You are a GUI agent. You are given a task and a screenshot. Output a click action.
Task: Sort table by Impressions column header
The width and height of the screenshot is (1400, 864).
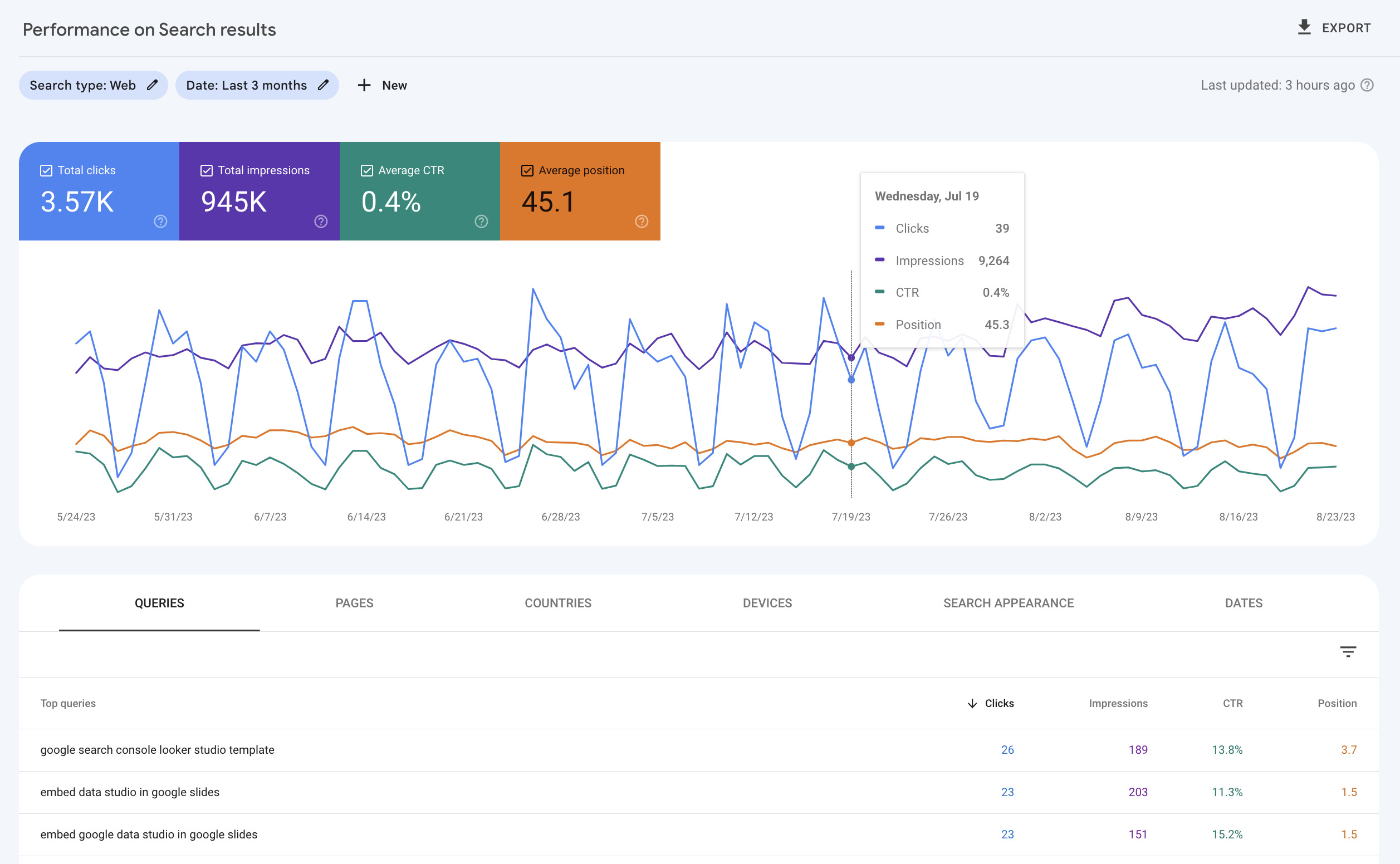1118,704
